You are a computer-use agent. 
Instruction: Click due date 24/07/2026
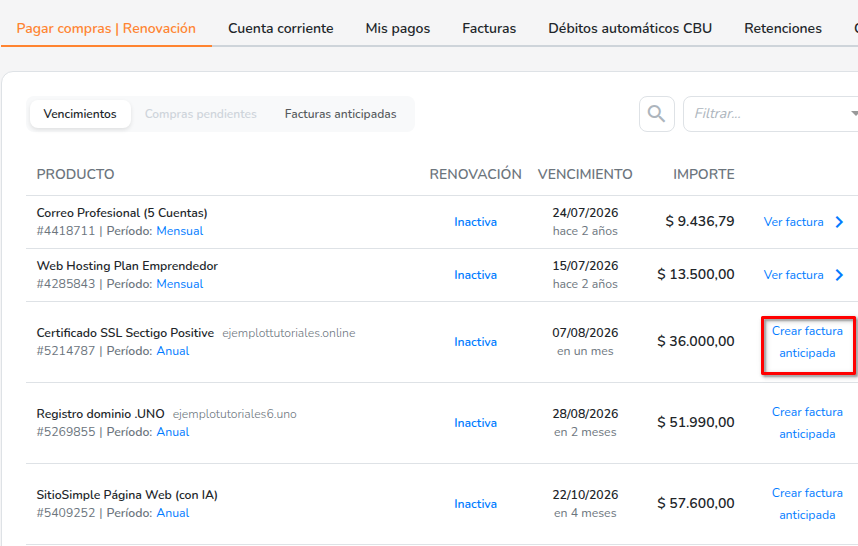tap(585, 213)
